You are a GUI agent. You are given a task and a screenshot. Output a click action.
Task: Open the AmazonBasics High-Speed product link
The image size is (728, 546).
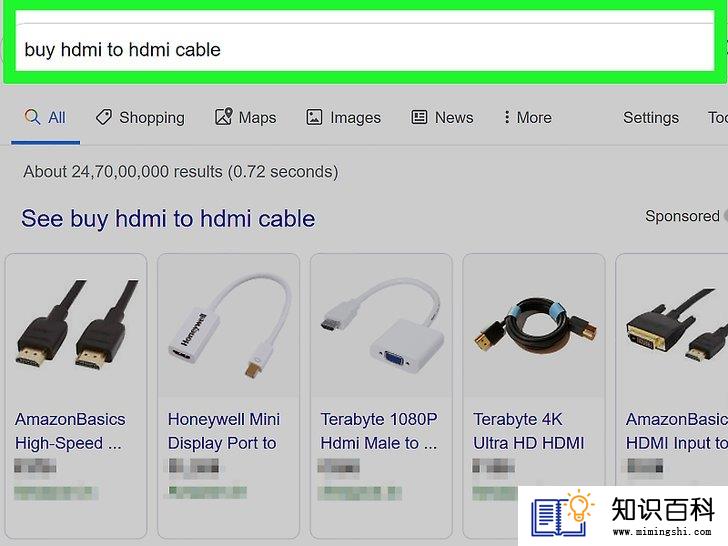pos(70,431)
